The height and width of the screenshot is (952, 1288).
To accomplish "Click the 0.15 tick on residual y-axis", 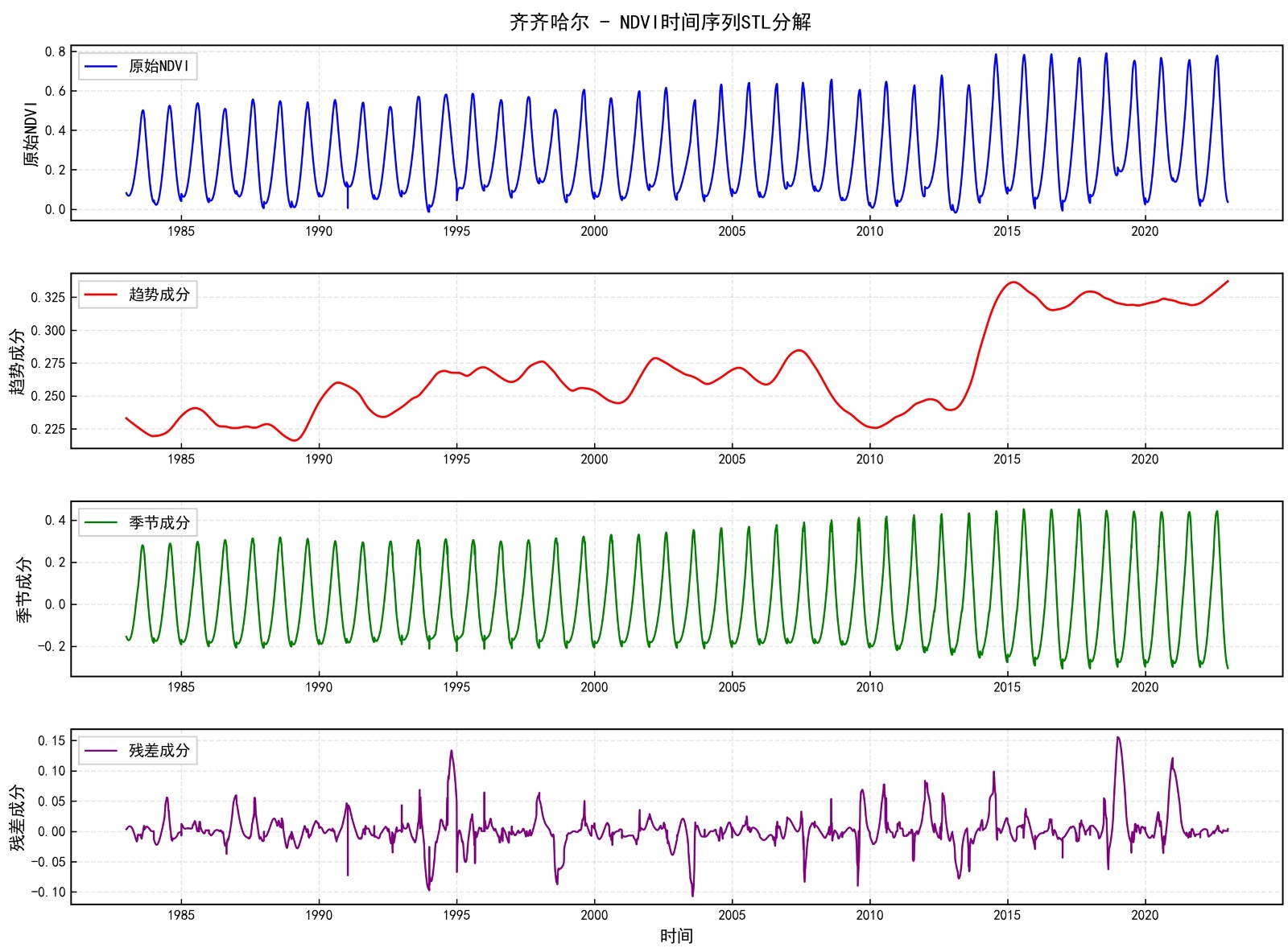I will [x=52, y=740].
